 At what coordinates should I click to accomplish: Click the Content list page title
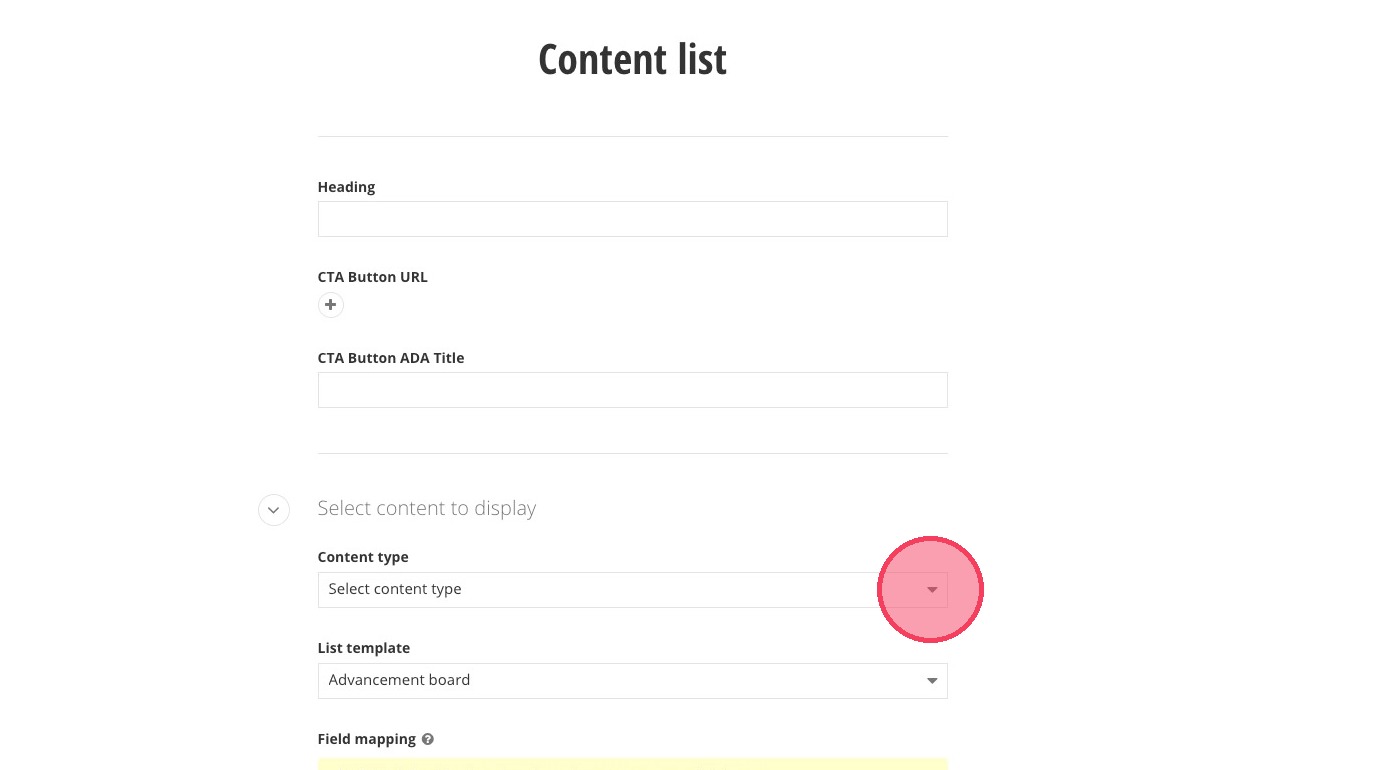632,60
